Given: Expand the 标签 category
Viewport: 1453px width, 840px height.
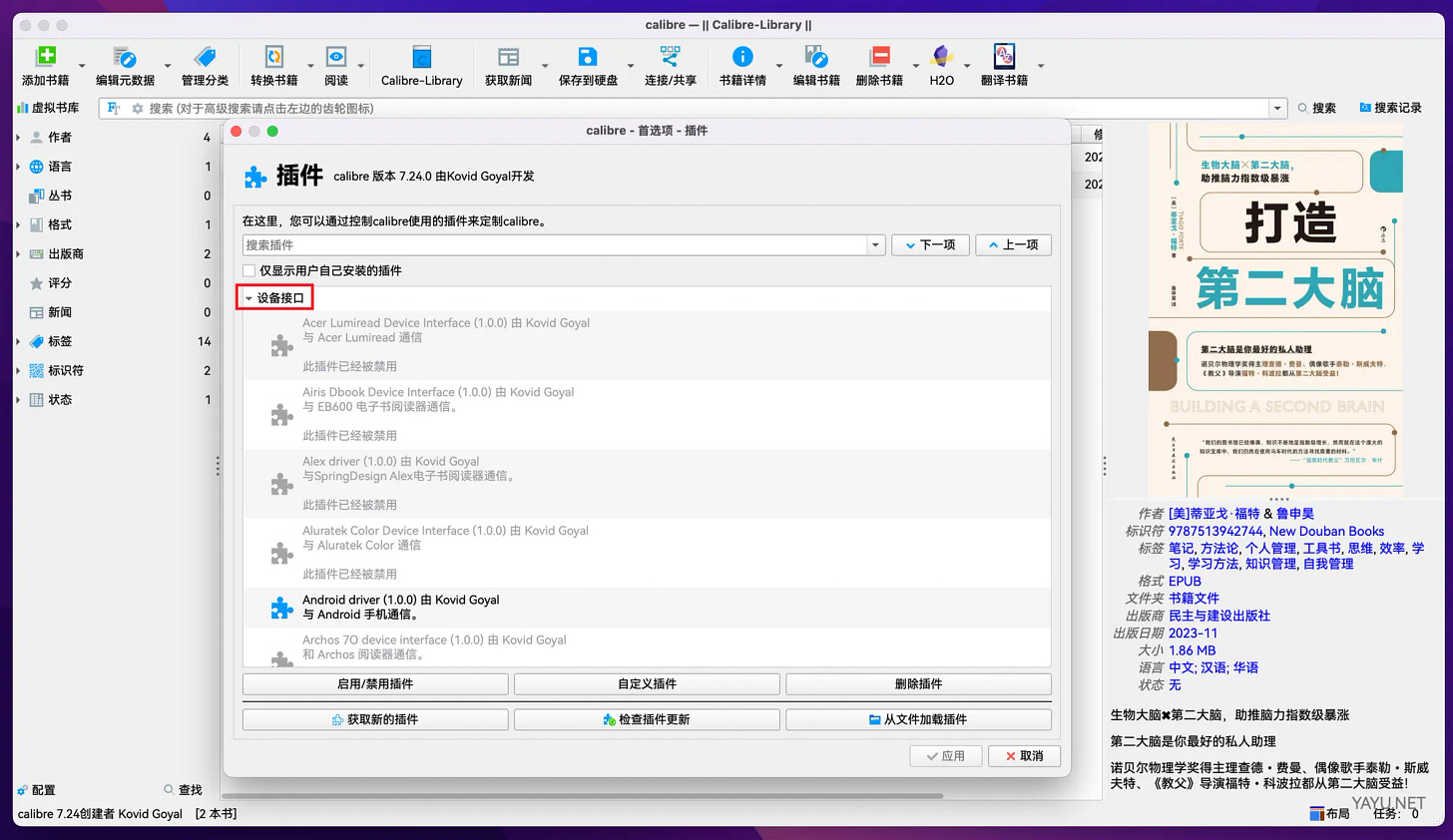Looking at the screenshot, I should pos(19,341).
